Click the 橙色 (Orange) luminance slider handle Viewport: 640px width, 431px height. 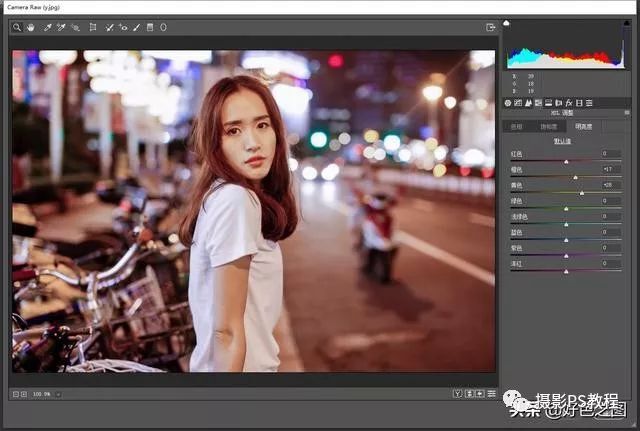coord(577,176)
